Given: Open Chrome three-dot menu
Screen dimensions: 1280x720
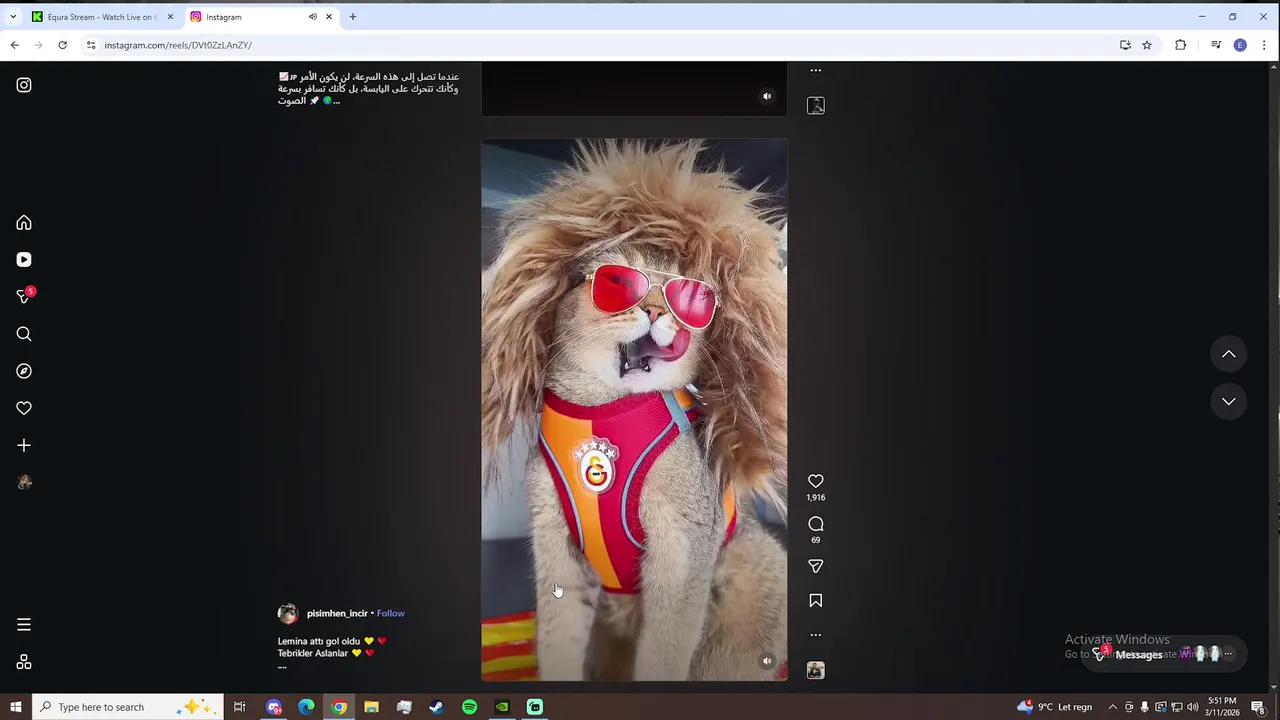Looking at the screenshot, I should (1265, 45).
